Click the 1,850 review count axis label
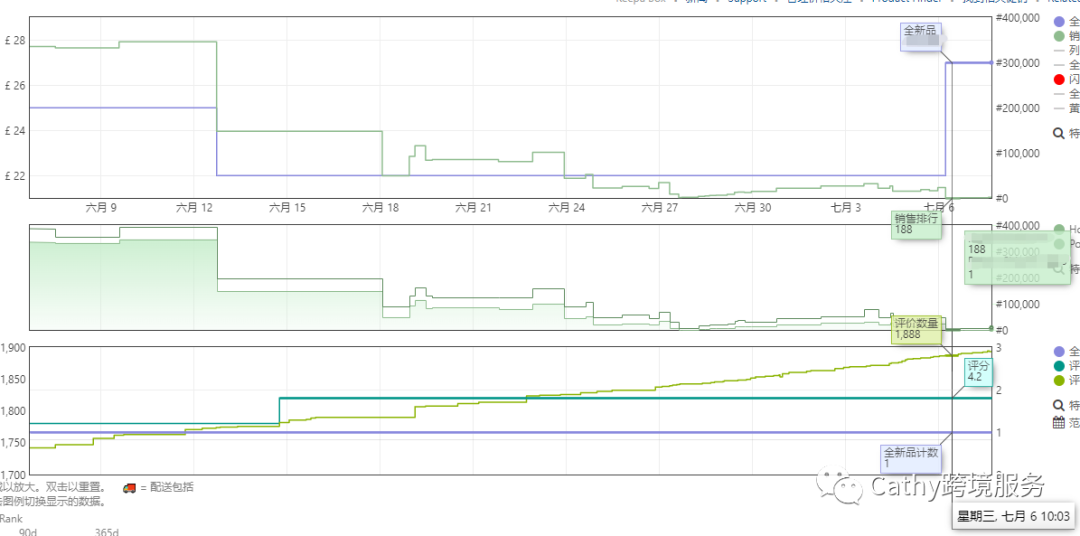The height and width of the screenshot is (536, 1080). [x=13, y=380]
